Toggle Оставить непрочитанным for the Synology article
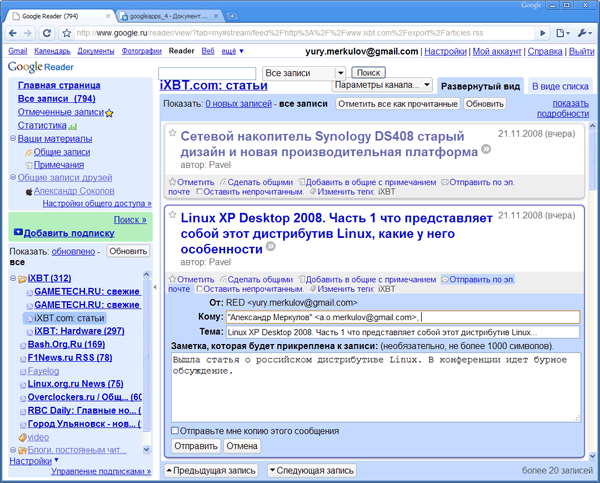Viewport: 600px width, 483px height. [250, 192]
